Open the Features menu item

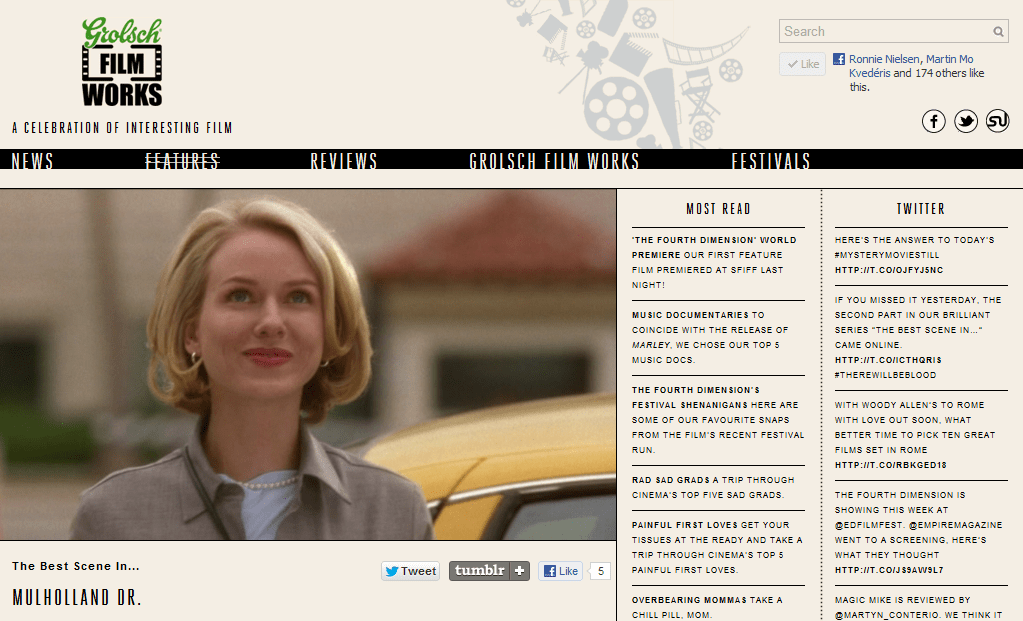click(x=182, y=161)
